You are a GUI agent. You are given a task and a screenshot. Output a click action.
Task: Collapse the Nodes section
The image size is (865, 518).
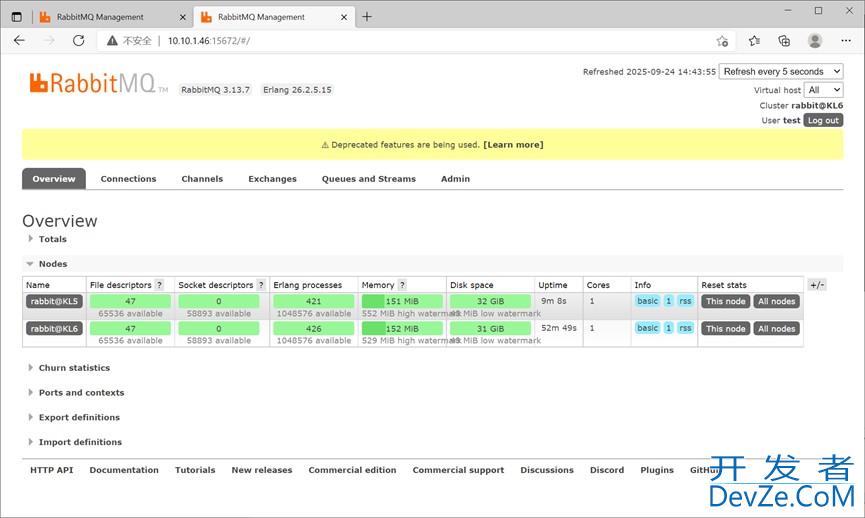52,264
